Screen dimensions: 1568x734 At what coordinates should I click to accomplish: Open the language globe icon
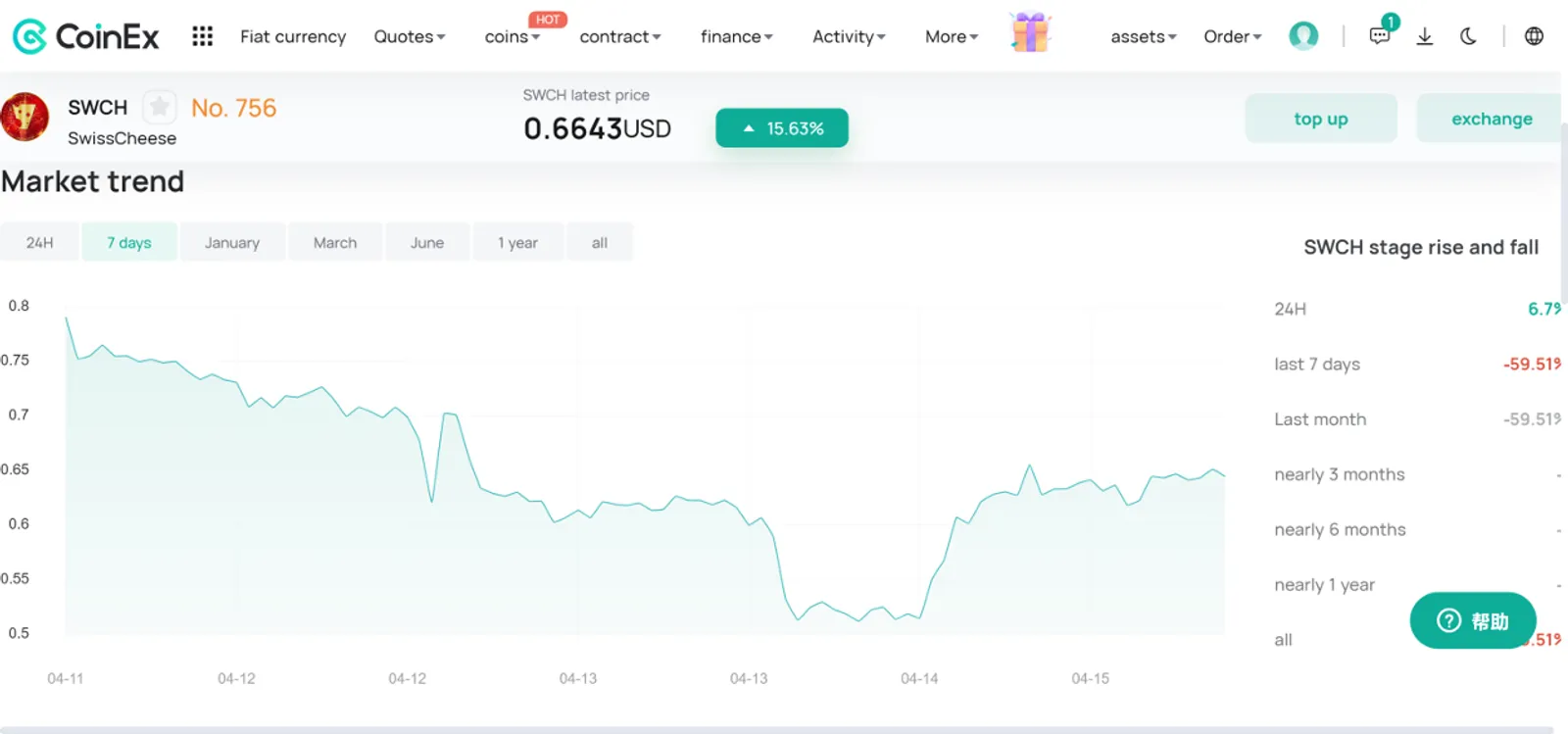pyautogui.click(x=1534, y=36)
